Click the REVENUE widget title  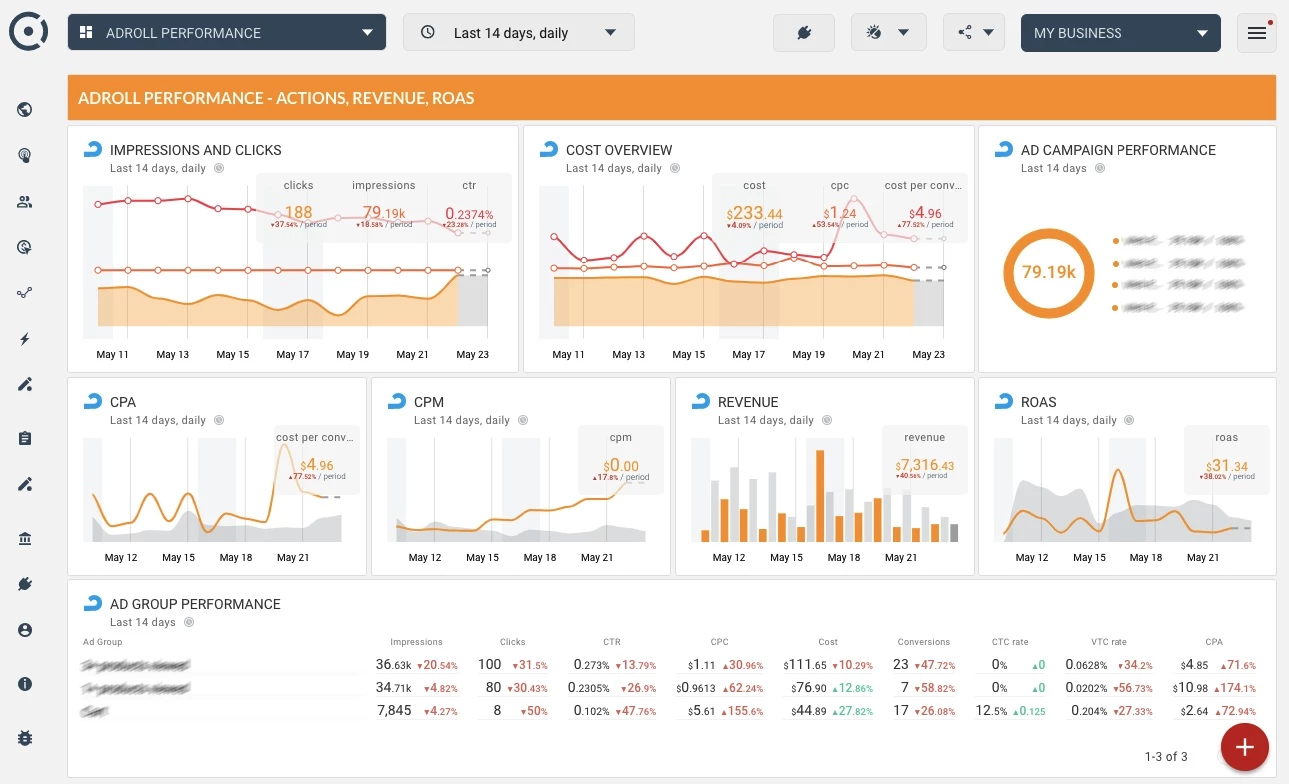[748, 402]
